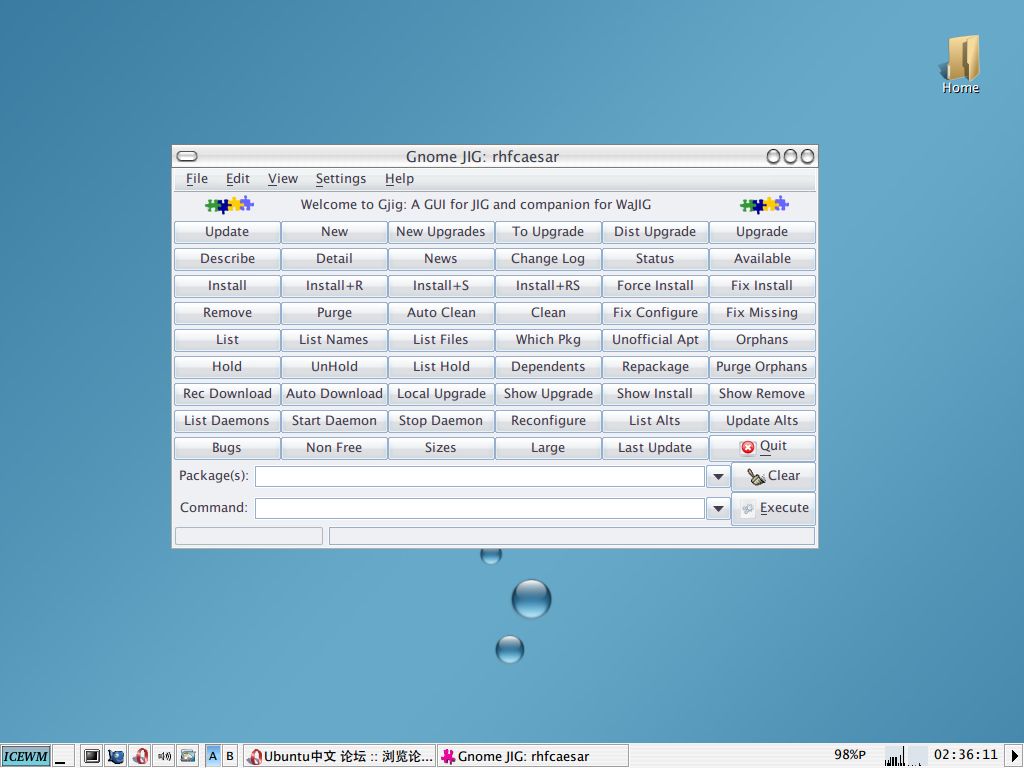Switch to workspace B
Screen dimensions: 1024x768
coord(230,756)
